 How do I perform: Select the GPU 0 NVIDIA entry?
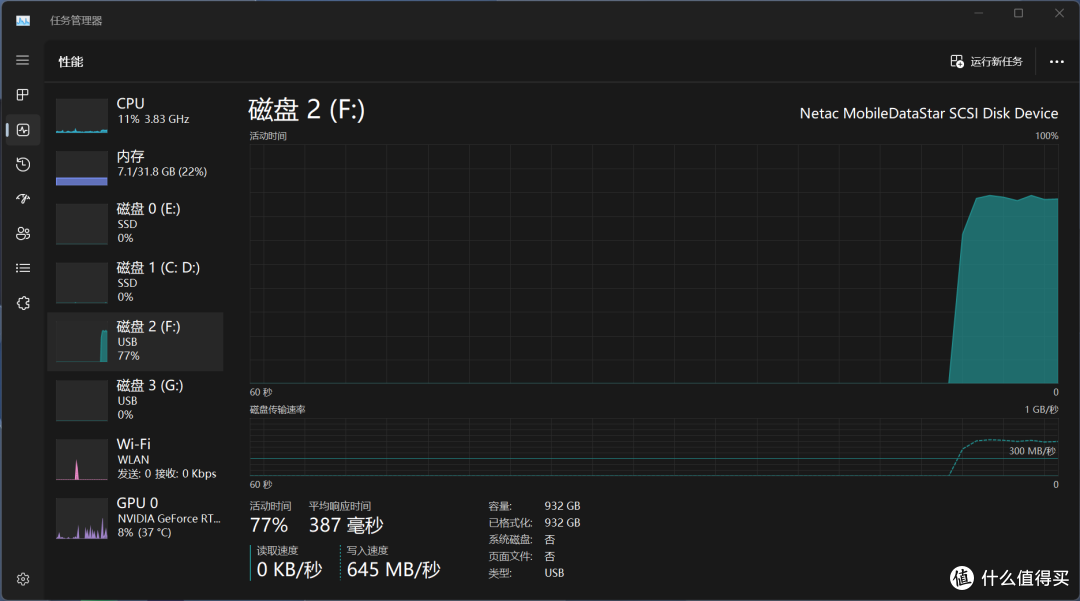point(136,518)
